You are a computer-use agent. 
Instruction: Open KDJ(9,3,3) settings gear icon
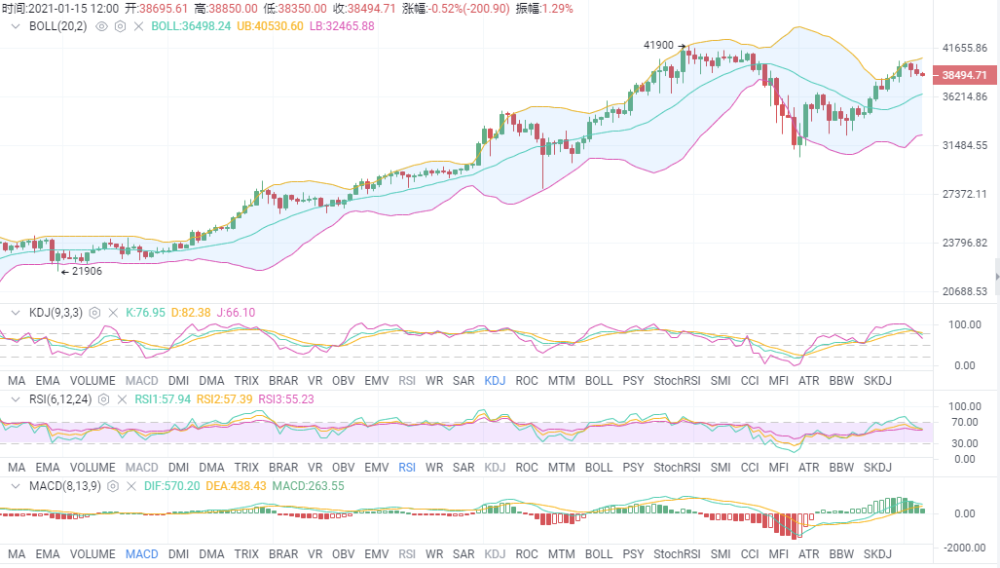click(94, 312)
